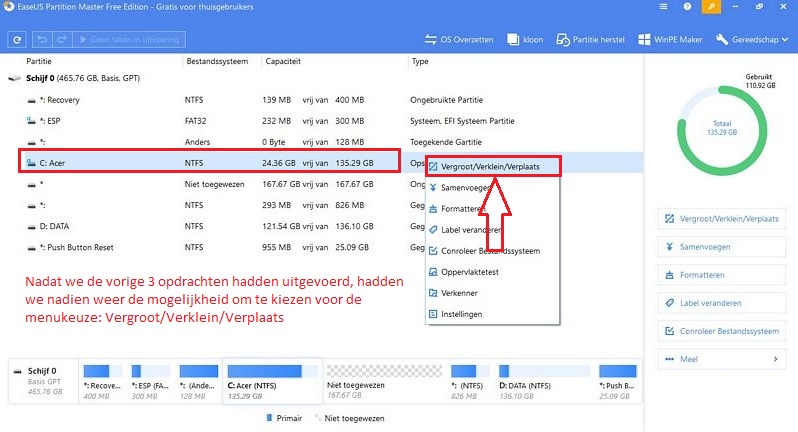Choose Verkenner in the context menu
This screenshot has width=798, height=432.
(x=493, y=293)
